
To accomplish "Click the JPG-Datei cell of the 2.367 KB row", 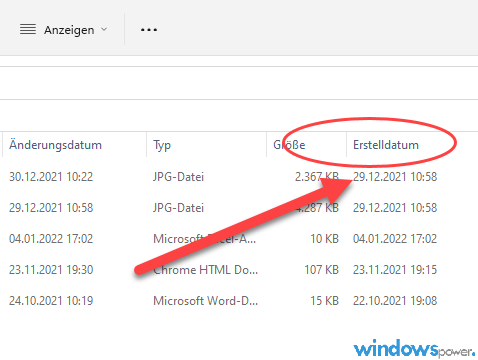I will pos(178,177).
